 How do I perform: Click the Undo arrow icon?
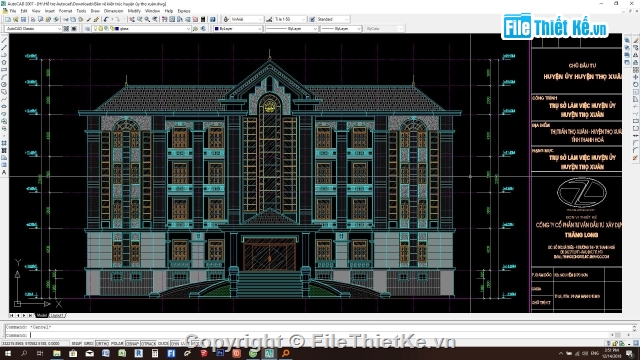click(106, 19)
